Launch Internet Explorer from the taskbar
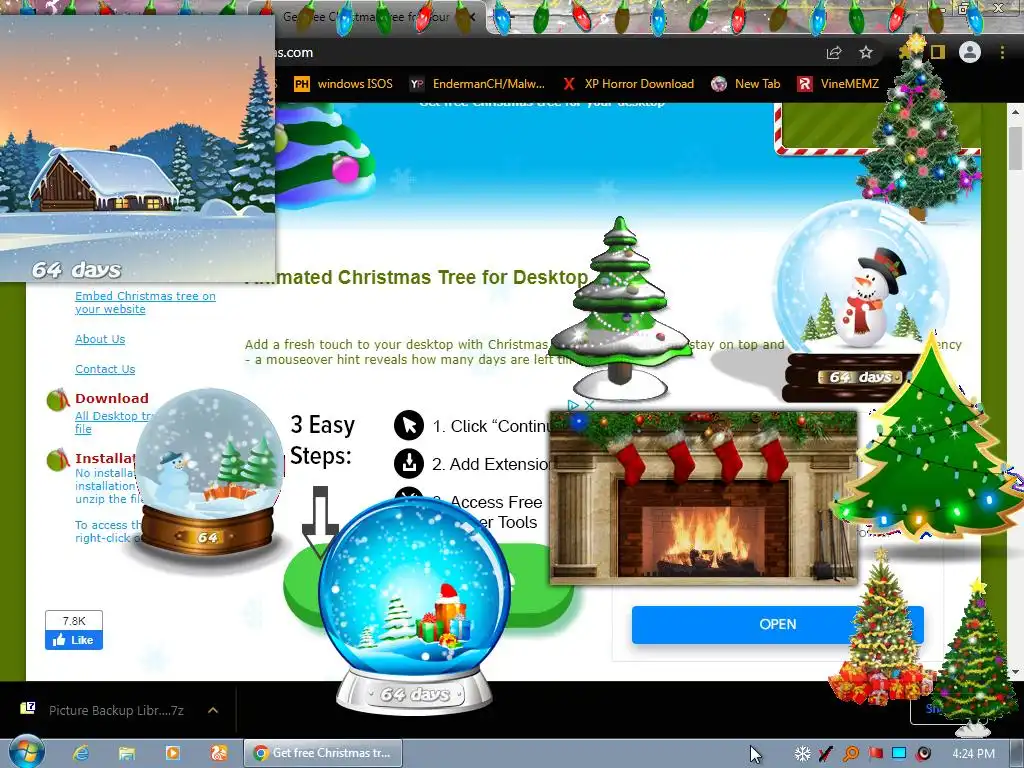 click(81, 753)
